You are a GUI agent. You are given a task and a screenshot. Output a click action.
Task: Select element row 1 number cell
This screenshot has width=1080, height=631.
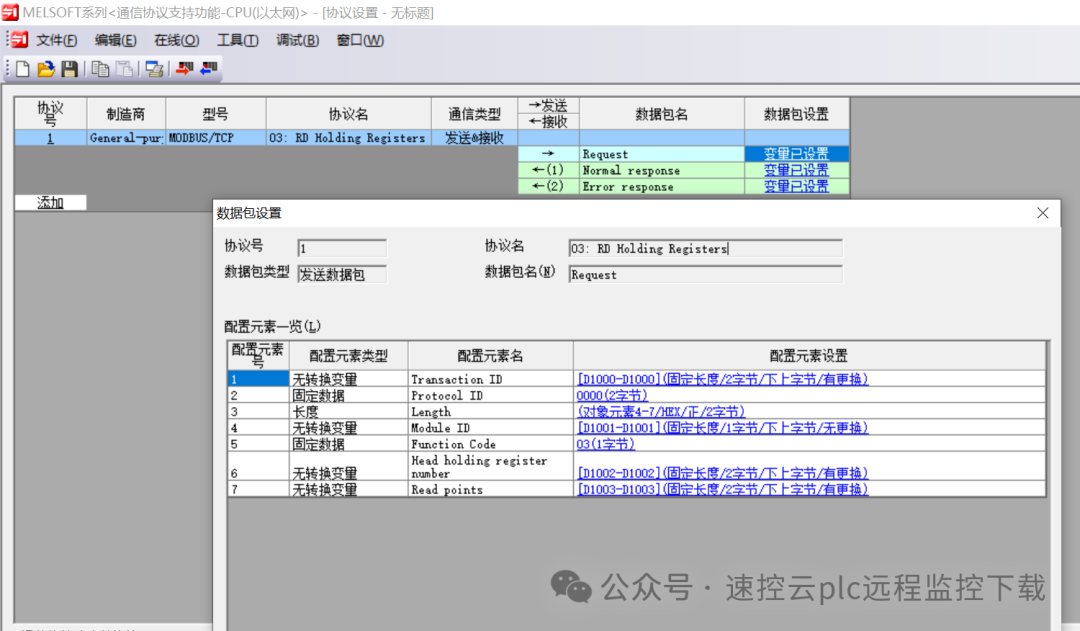point(258,379)
